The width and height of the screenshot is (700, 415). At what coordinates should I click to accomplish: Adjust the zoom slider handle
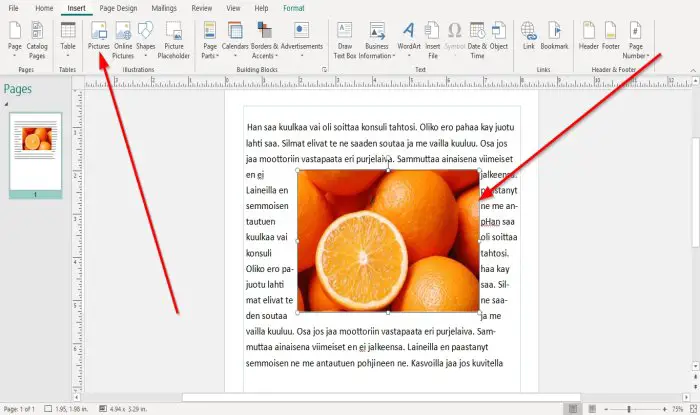[629, 409]
